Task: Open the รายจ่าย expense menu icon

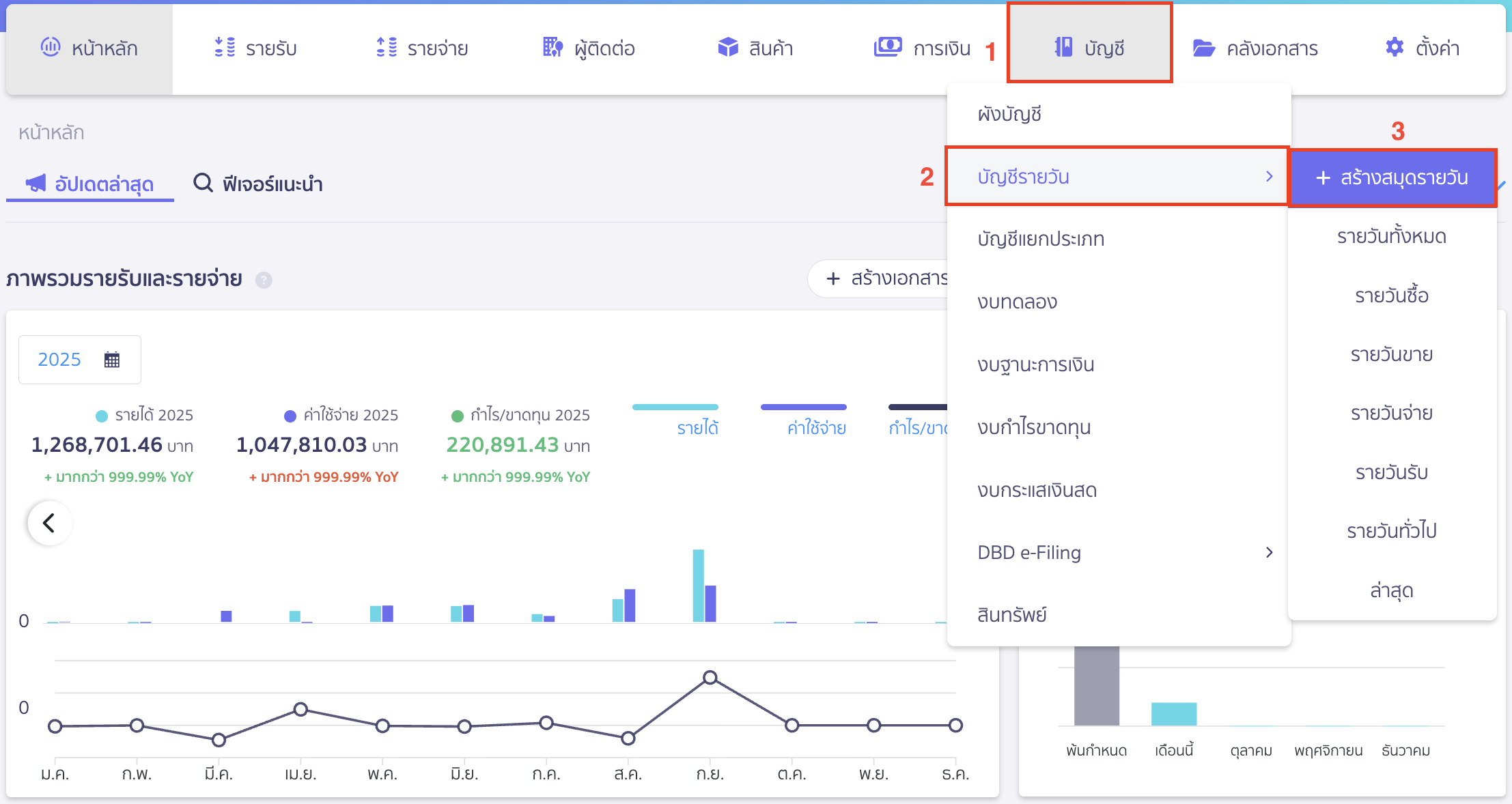Action: (x=387, y=47)
